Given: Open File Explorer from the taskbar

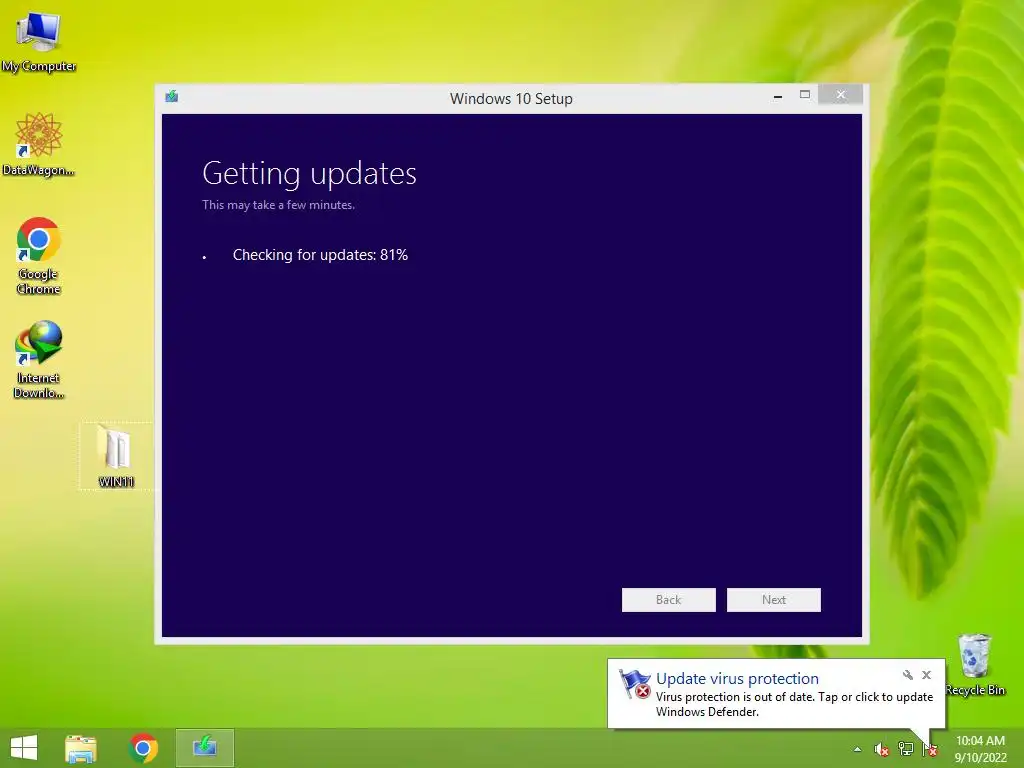Looking at the screenshot, I should 81,748.
